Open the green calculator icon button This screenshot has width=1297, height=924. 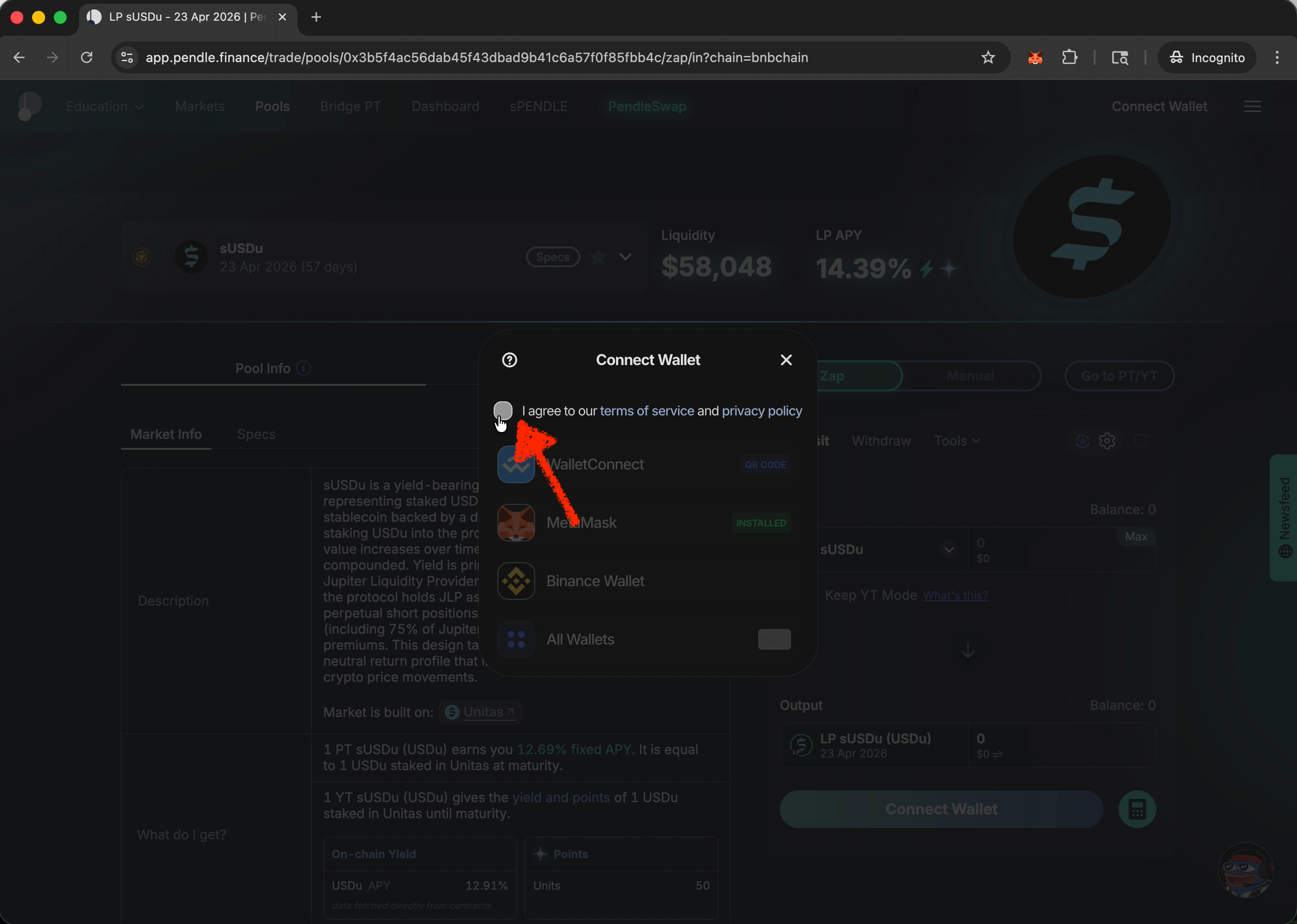pos(1137,809)
